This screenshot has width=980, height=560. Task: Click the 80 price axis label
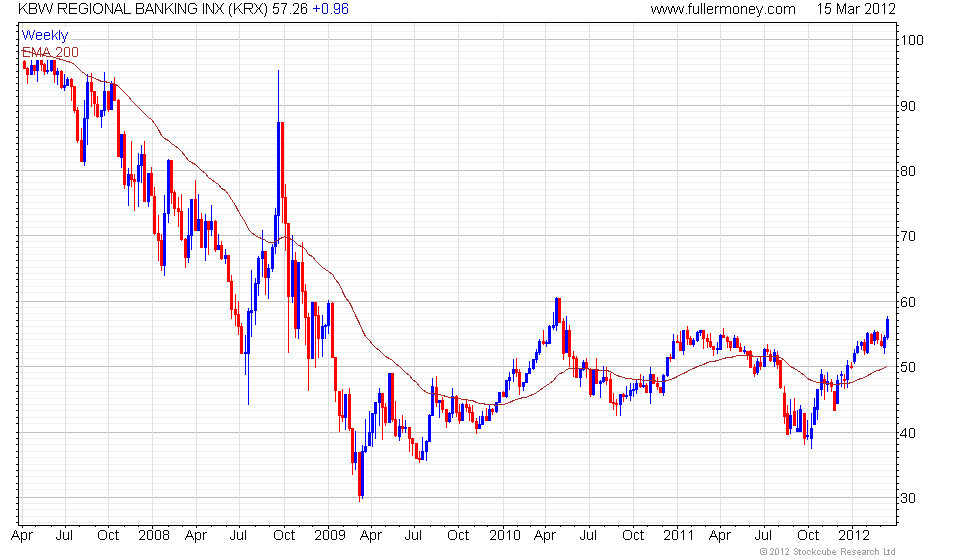(908, 171)
